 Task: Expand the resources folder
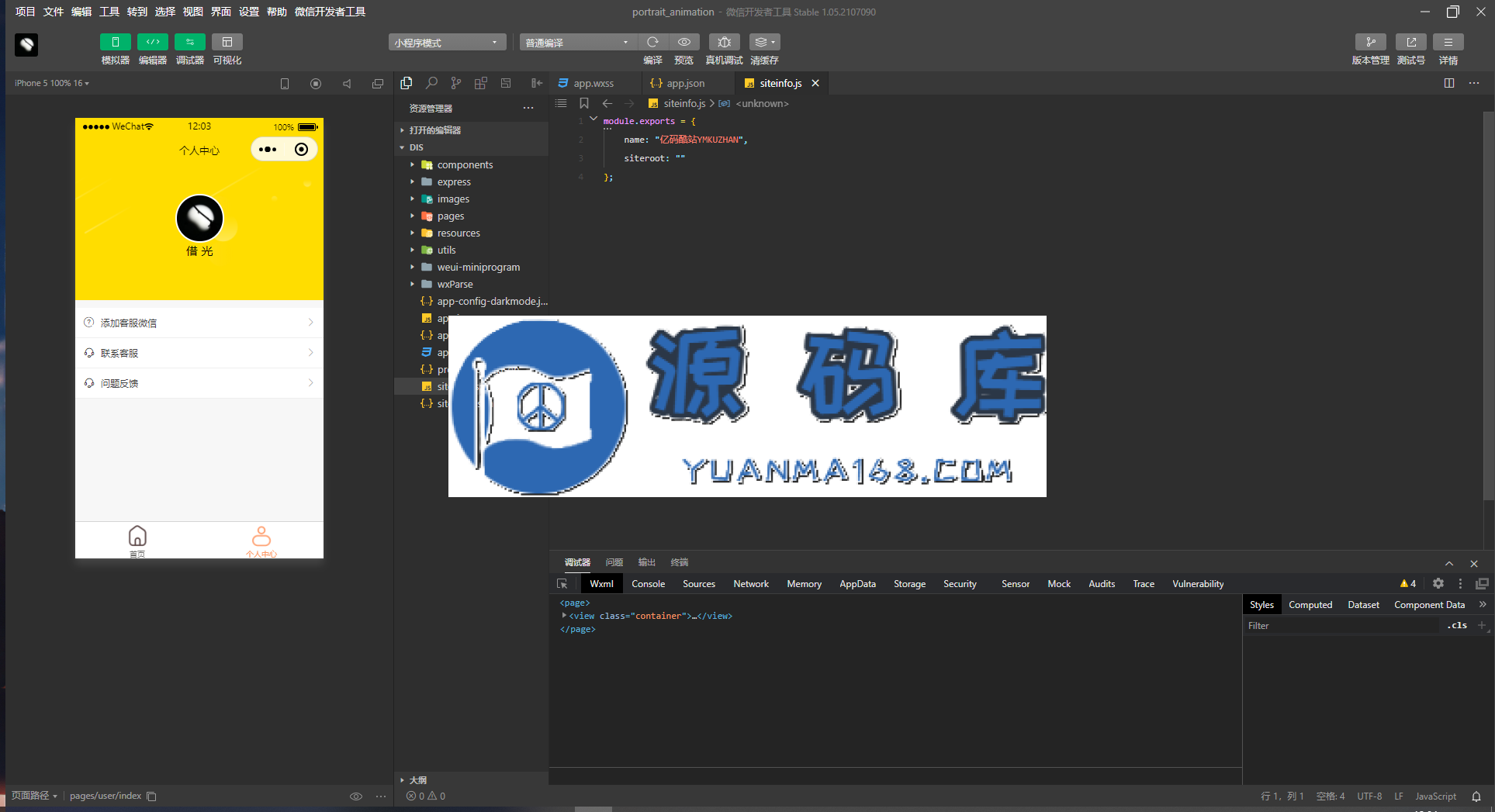pyautogui.click(x=471, y=233)
